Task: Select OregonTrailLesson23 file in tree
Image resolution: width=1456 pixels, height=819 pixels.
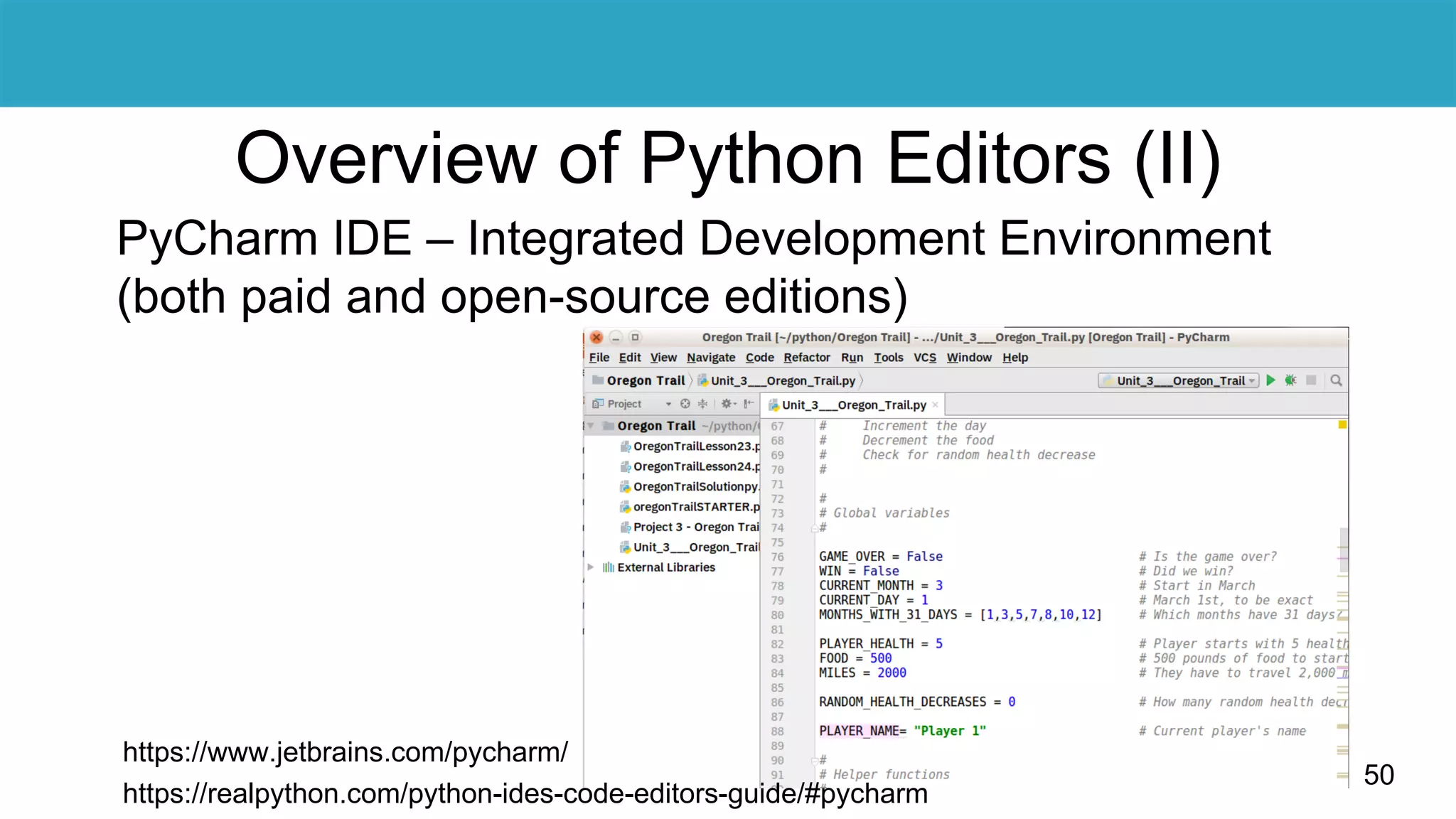Action: point(689,446)
